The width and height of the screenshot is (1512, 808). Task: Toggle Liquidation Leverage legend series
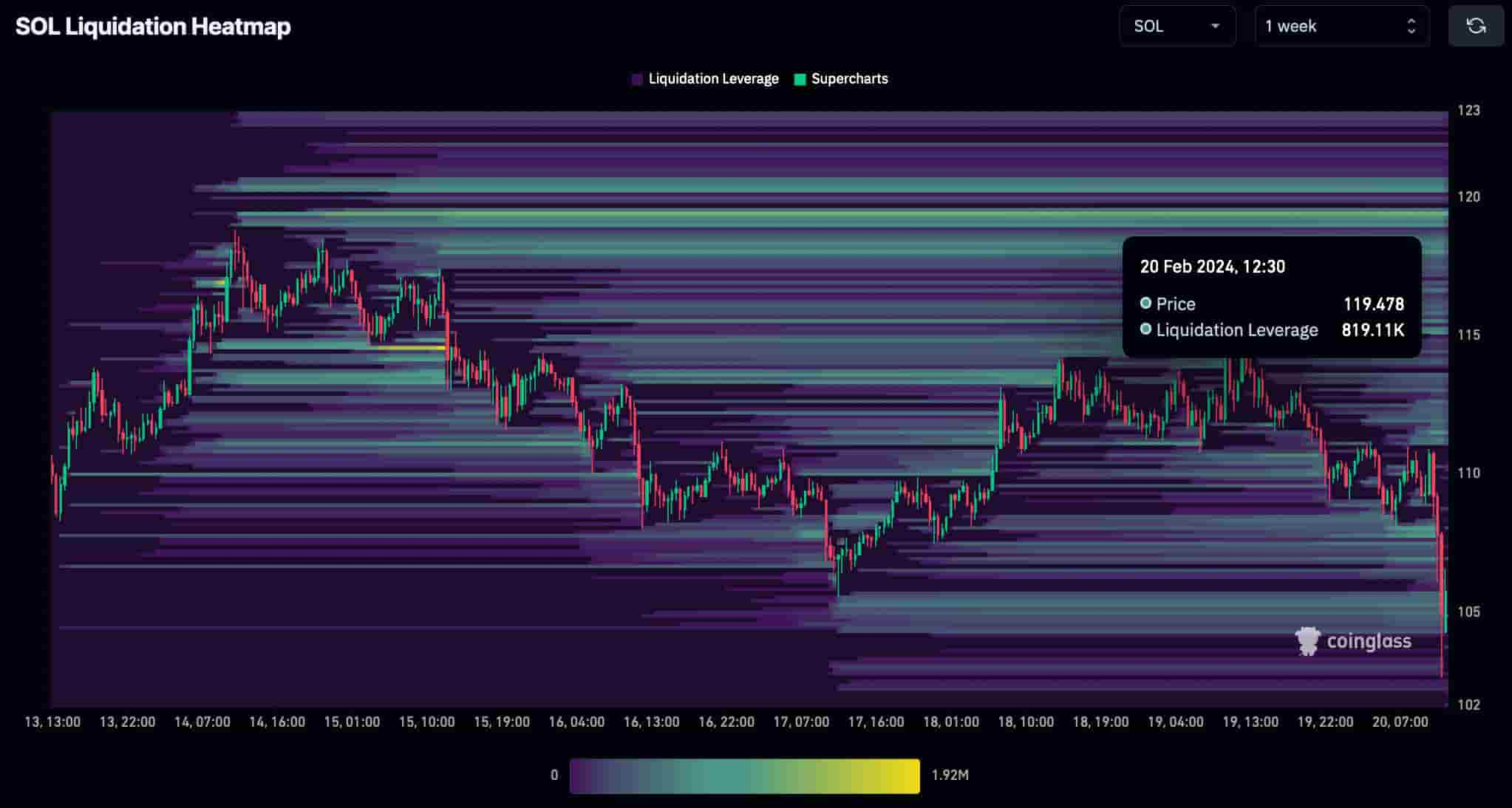click(x=705, y=79)
